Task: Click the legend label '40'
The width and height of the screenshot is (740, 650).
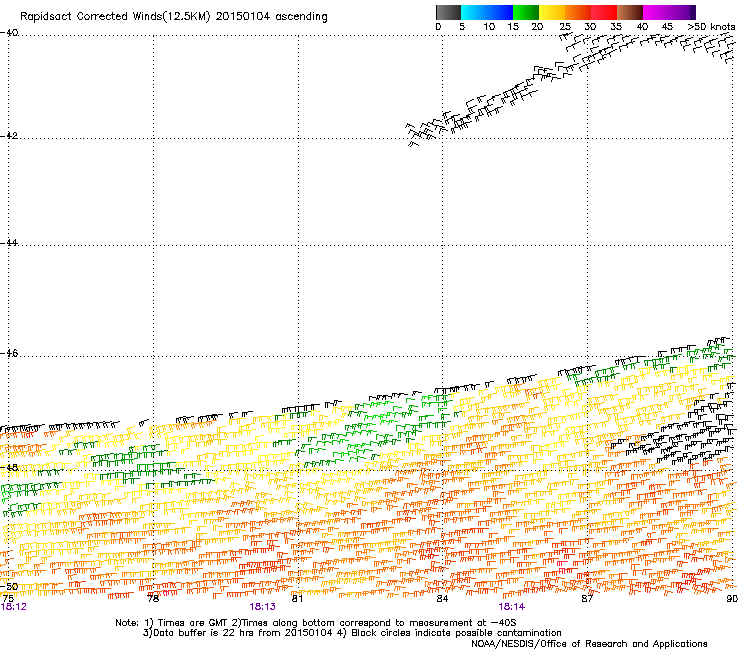Action: 642,27
